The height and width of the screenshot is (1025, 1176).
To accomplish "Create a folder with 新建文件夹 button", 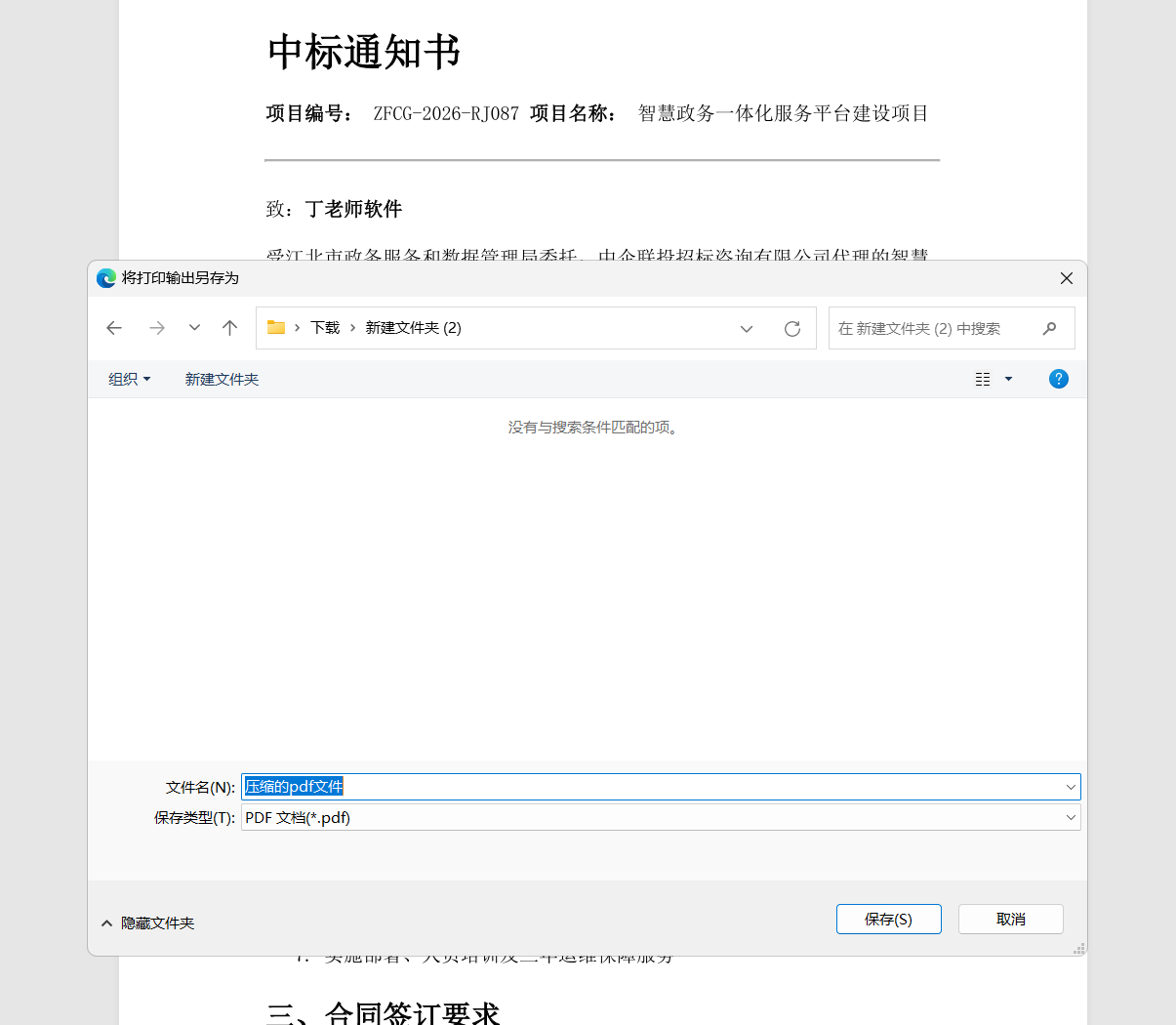I will point(222,379).
